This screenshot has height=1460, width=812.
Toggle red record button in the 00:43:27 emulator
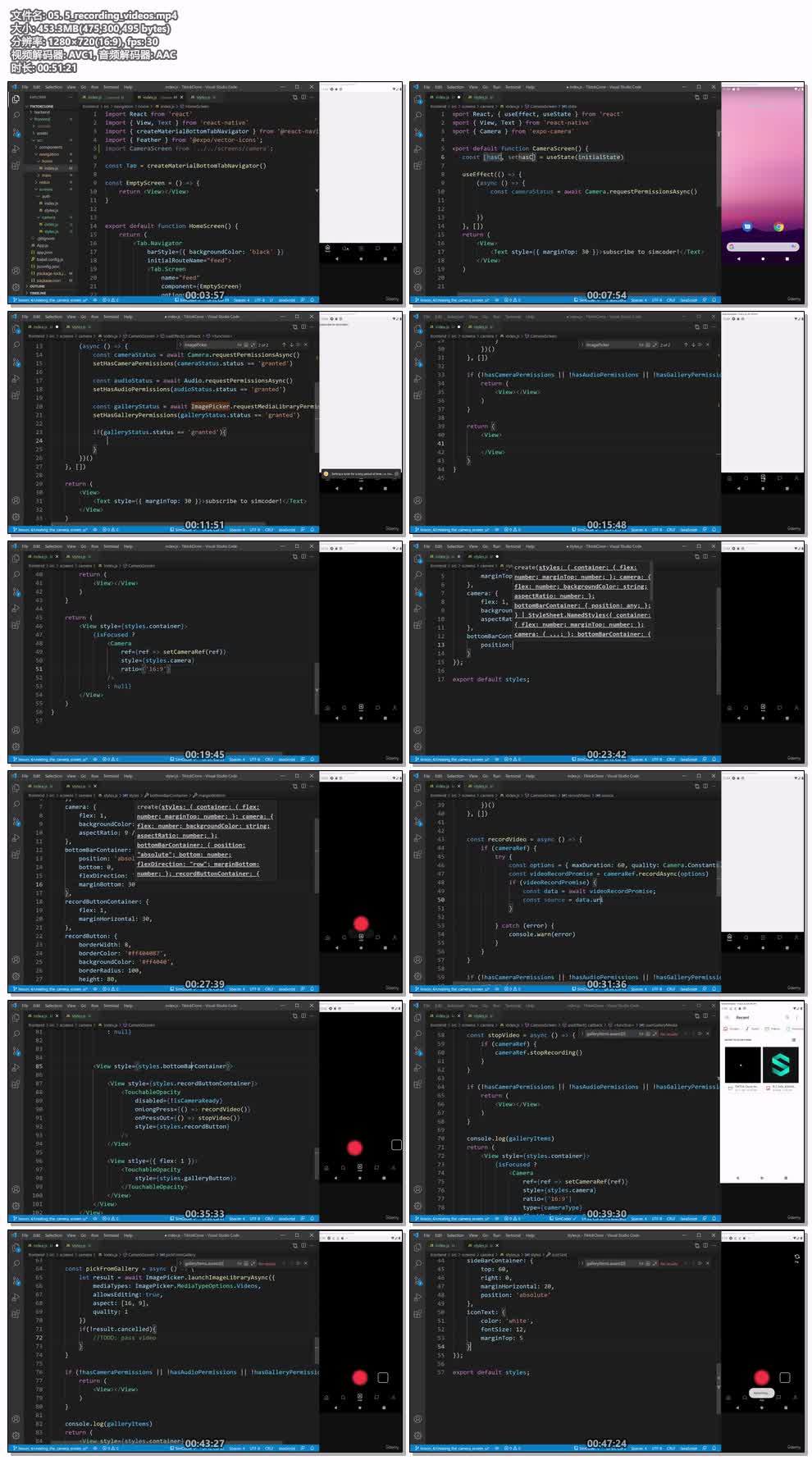[x=359, y=1377]
